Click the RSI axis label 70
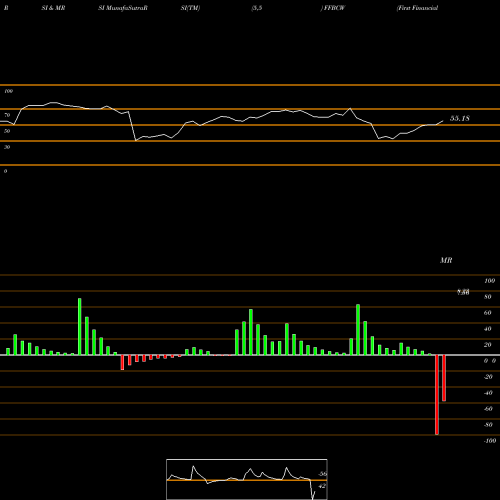500x500 pixels. tap(7, 115)
